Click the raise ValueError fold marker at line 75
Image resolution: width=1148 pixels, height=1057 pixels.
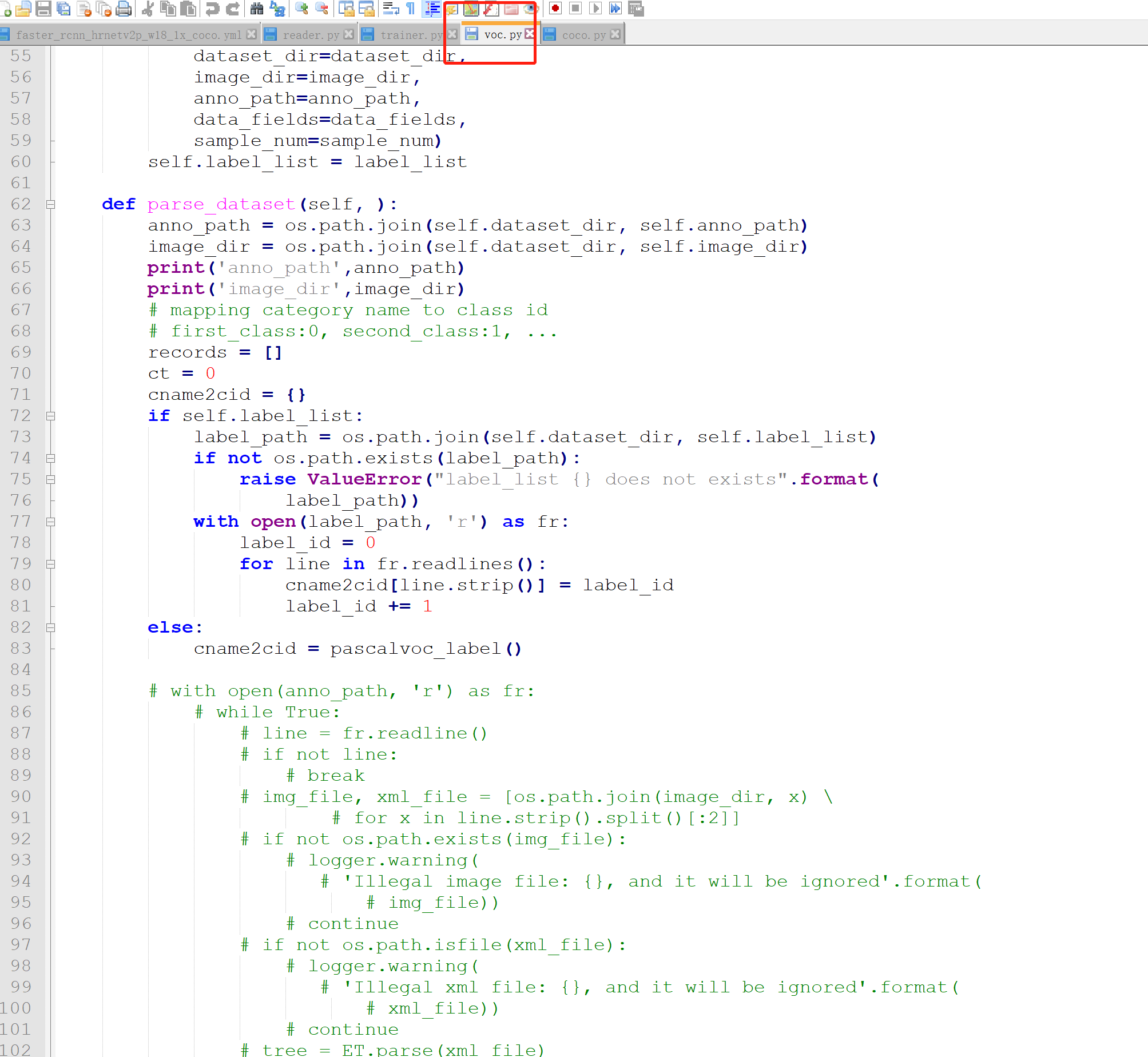tap(50, 479)
